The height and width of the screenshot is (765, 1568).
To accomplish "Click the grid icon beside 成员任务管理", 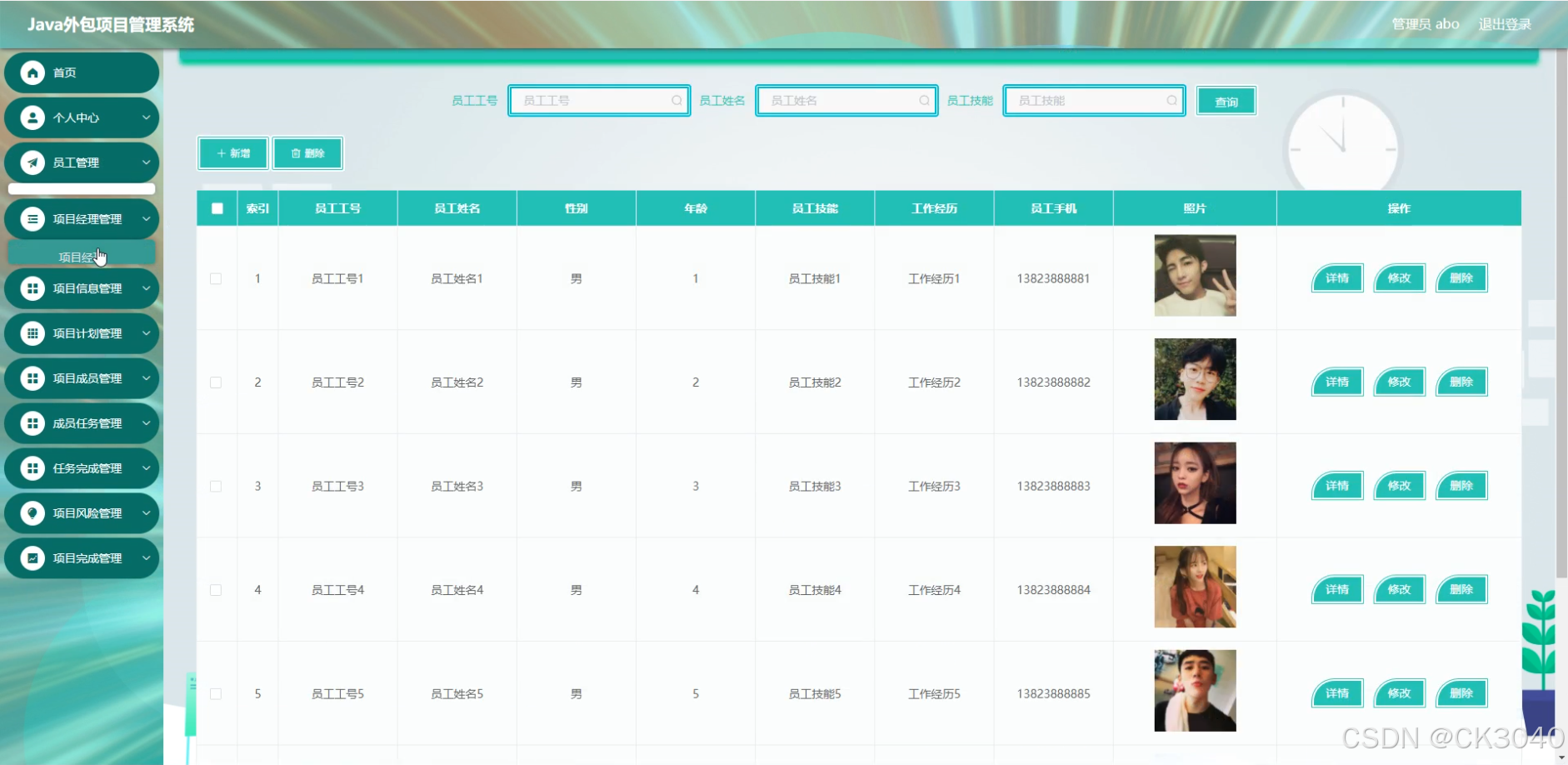I will pos(32,424).
